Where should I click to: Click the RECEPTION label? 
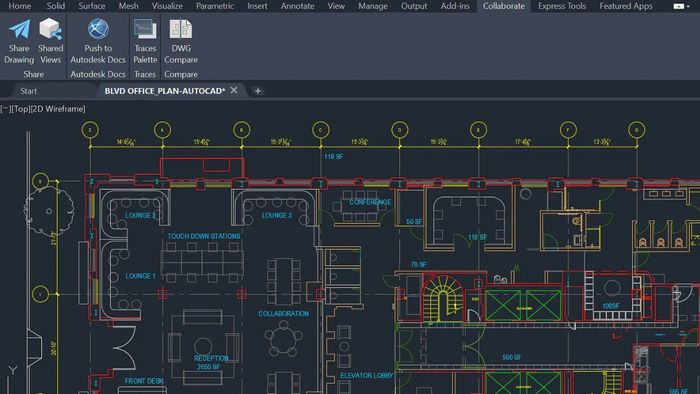pyautogui.click(x=211, y=358)
